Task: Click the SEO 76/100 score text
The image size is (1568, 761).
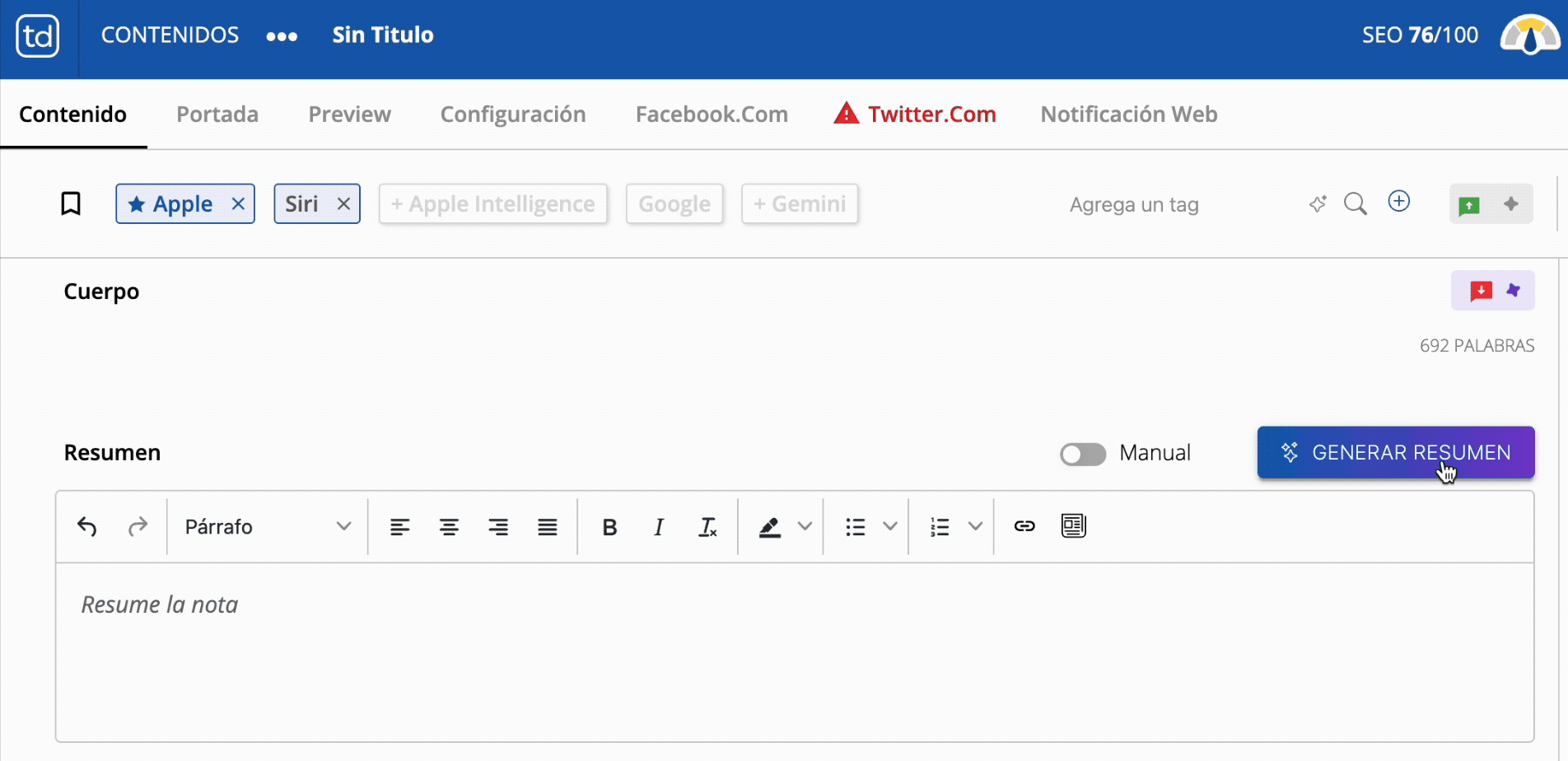Action: [1420, 35]
